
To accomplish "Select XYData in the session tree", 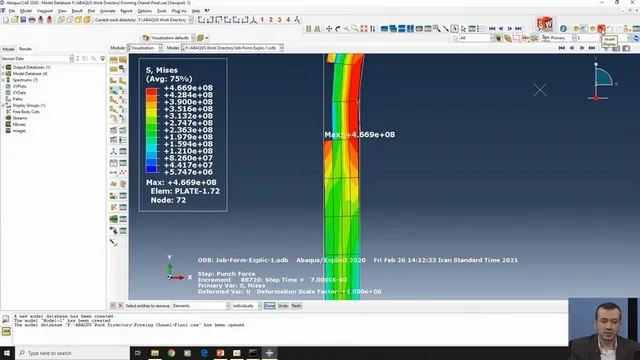I will 19,93.
